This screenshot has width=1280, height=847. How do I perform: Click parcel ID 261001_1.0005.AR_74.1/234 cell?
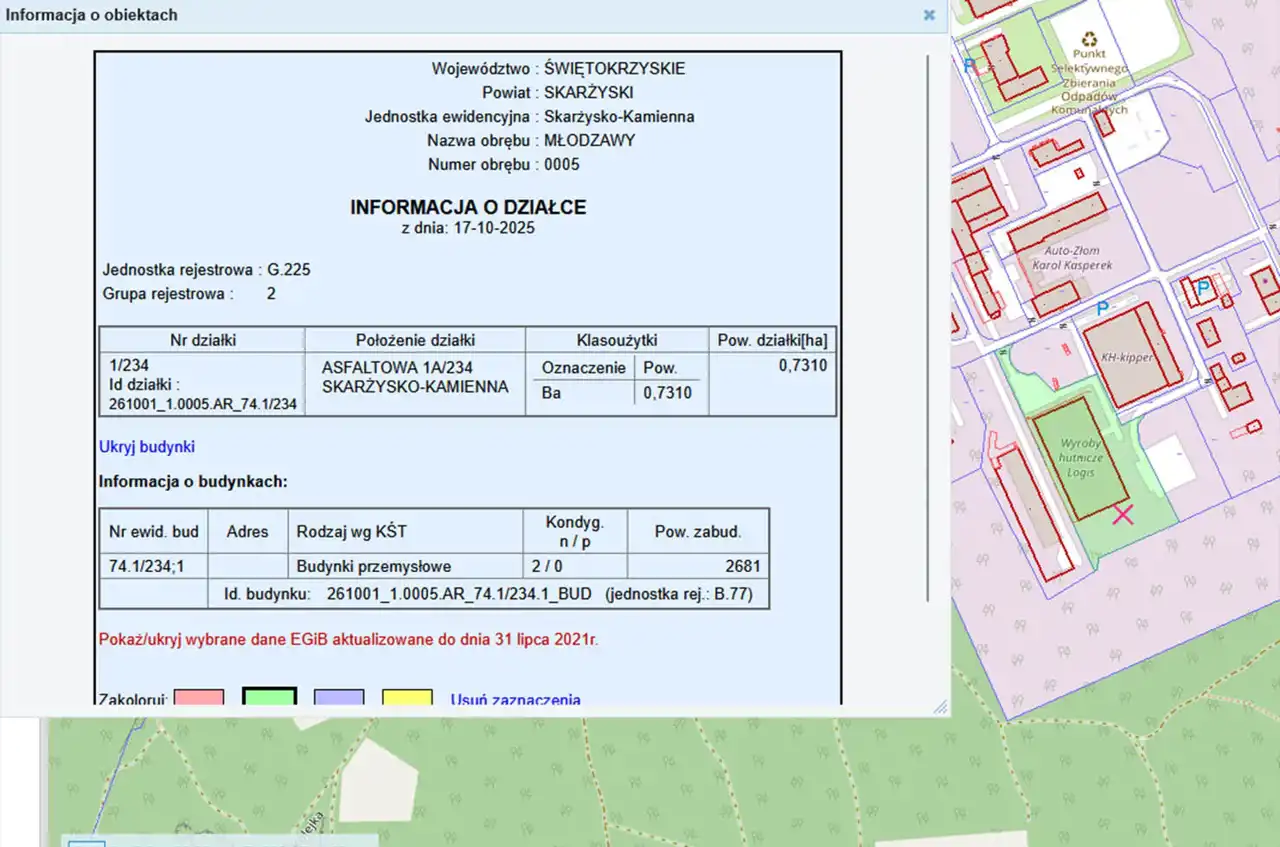point(203,404)
